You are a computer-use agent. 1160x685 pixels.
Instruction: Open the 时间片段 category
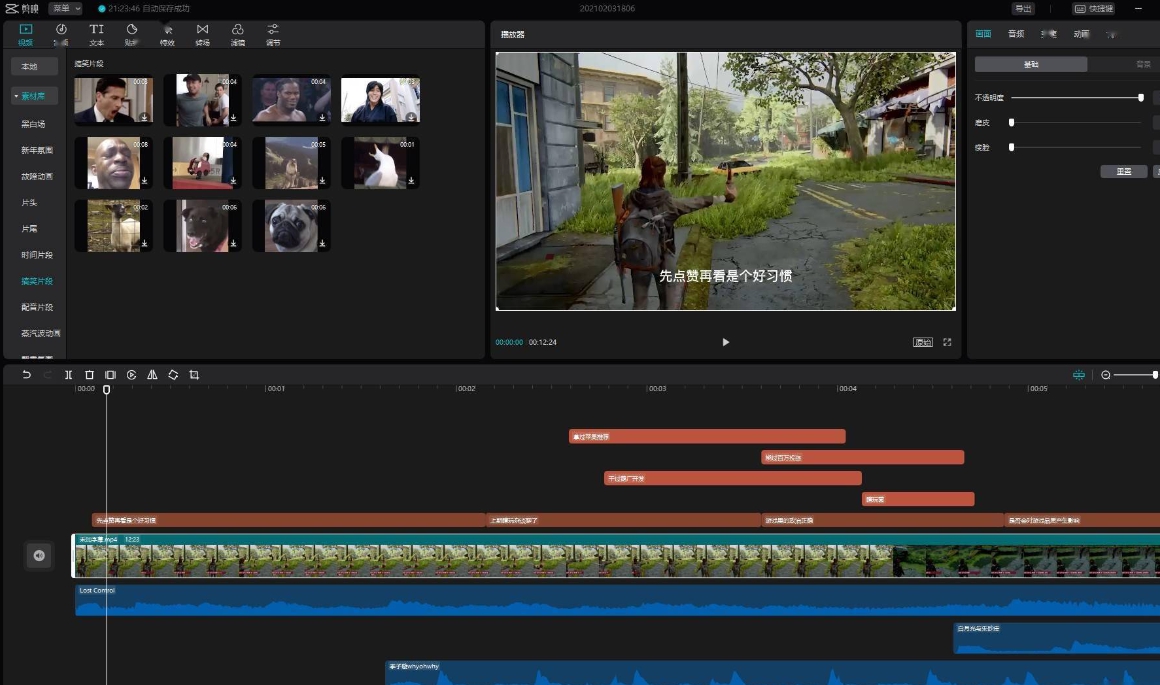[x=36, y=255]
